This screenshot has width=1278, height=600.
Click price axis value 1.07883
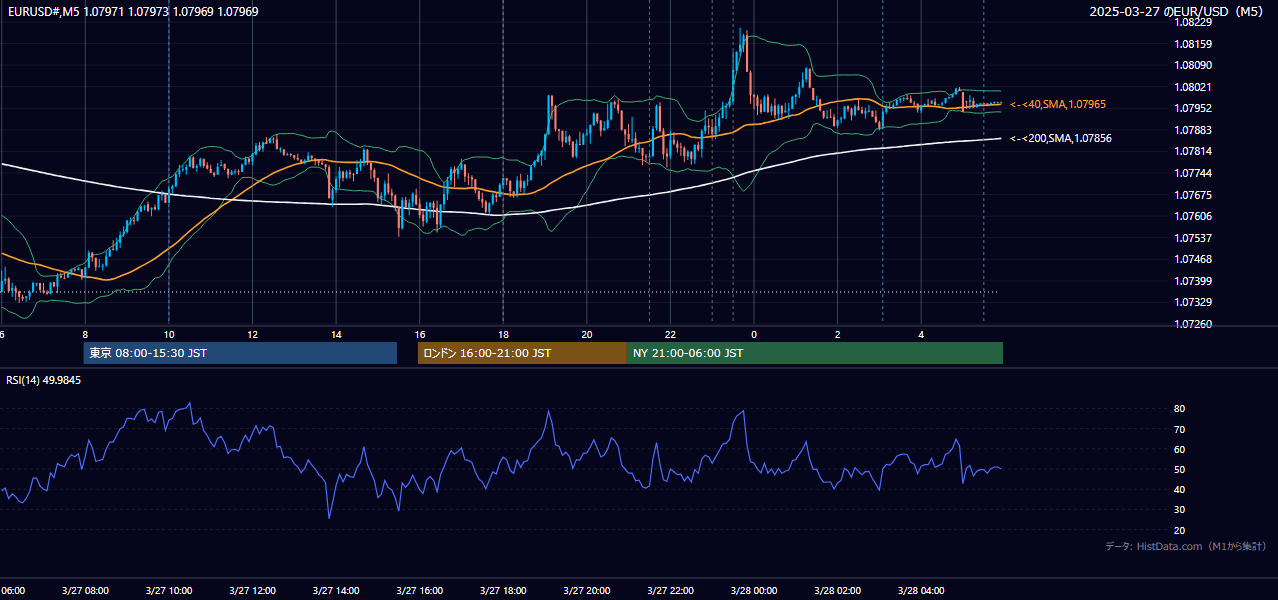click(x=1194, y=130)
